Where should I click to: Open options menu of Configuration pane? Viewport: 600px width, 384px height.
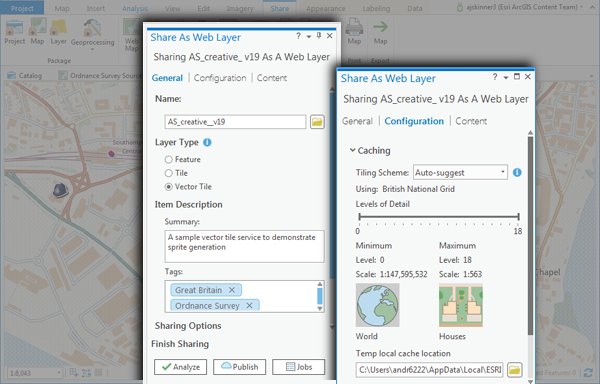505,78
